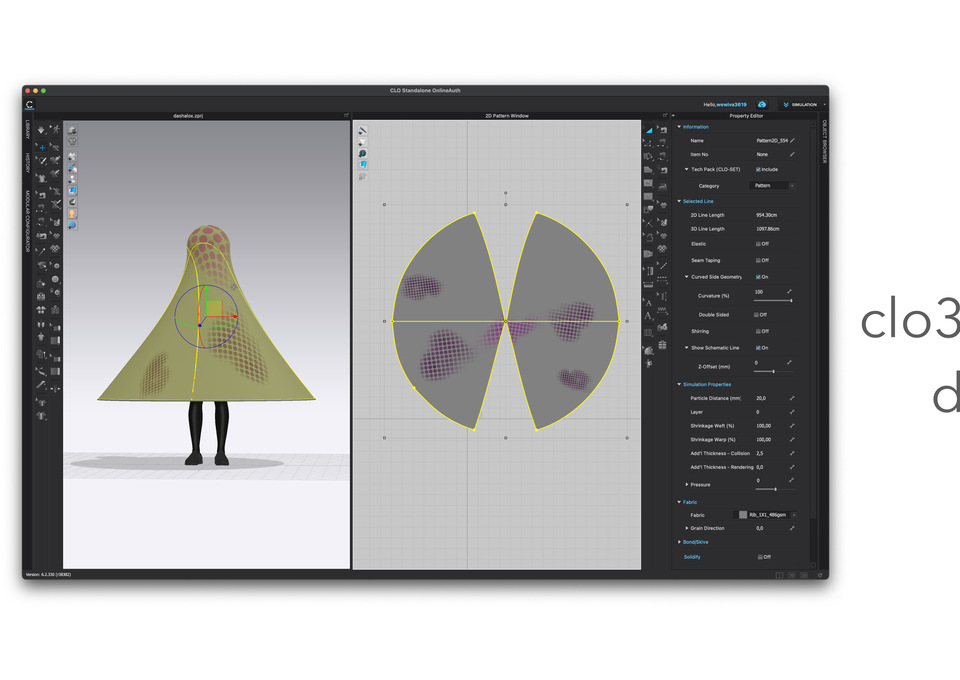Open the Object Browser side tab

pyautogui.click(x=825, y=141)
